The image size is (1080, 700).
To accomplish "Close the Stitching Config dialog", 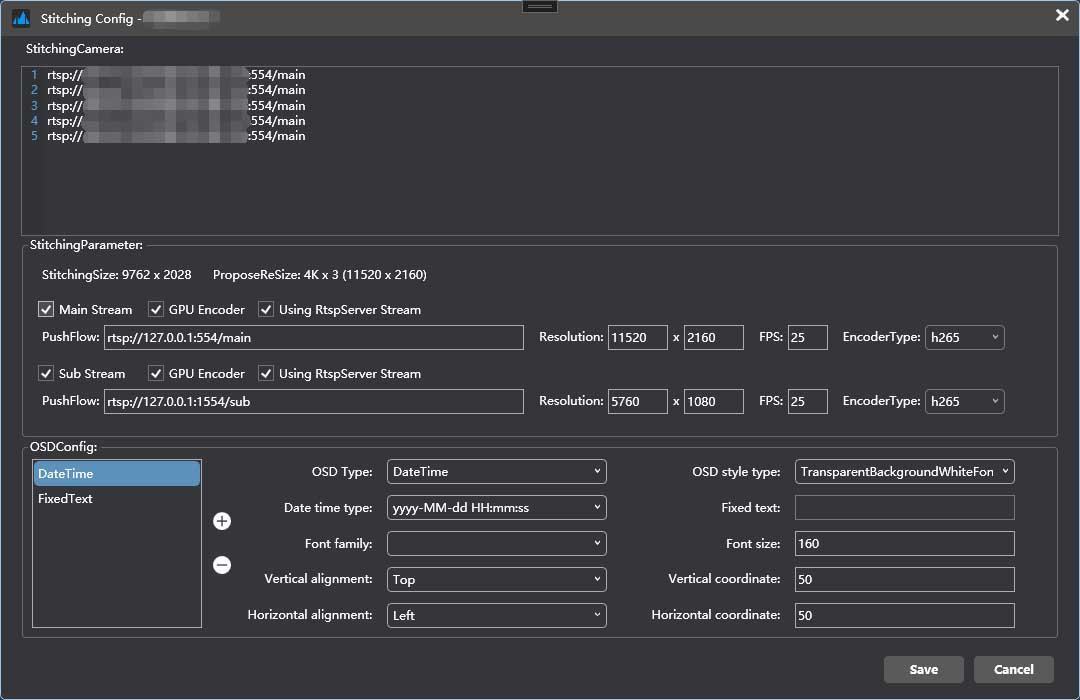I will (1062, 15).
